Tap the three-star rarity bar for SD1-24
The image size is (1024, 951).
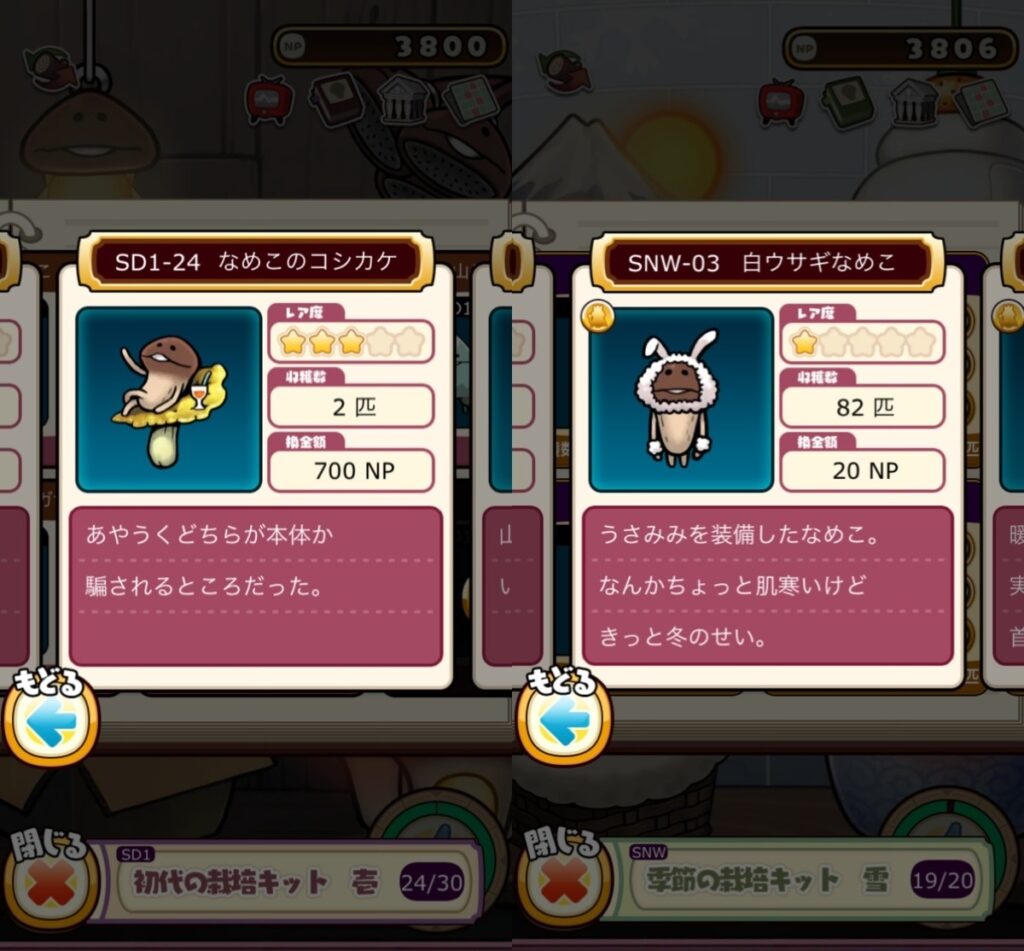(x=351, y=341)
